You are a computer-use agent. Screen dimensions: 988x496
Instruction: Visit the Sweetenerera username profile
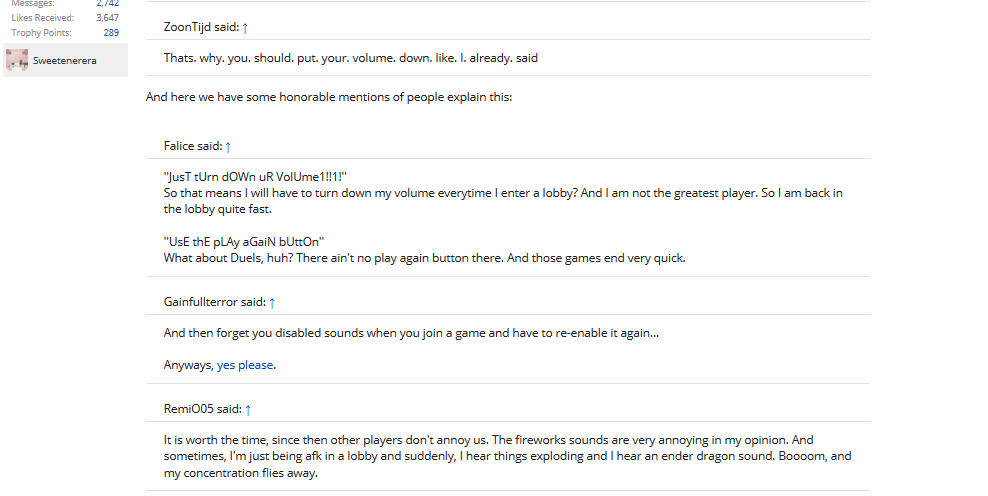point(65,61)
